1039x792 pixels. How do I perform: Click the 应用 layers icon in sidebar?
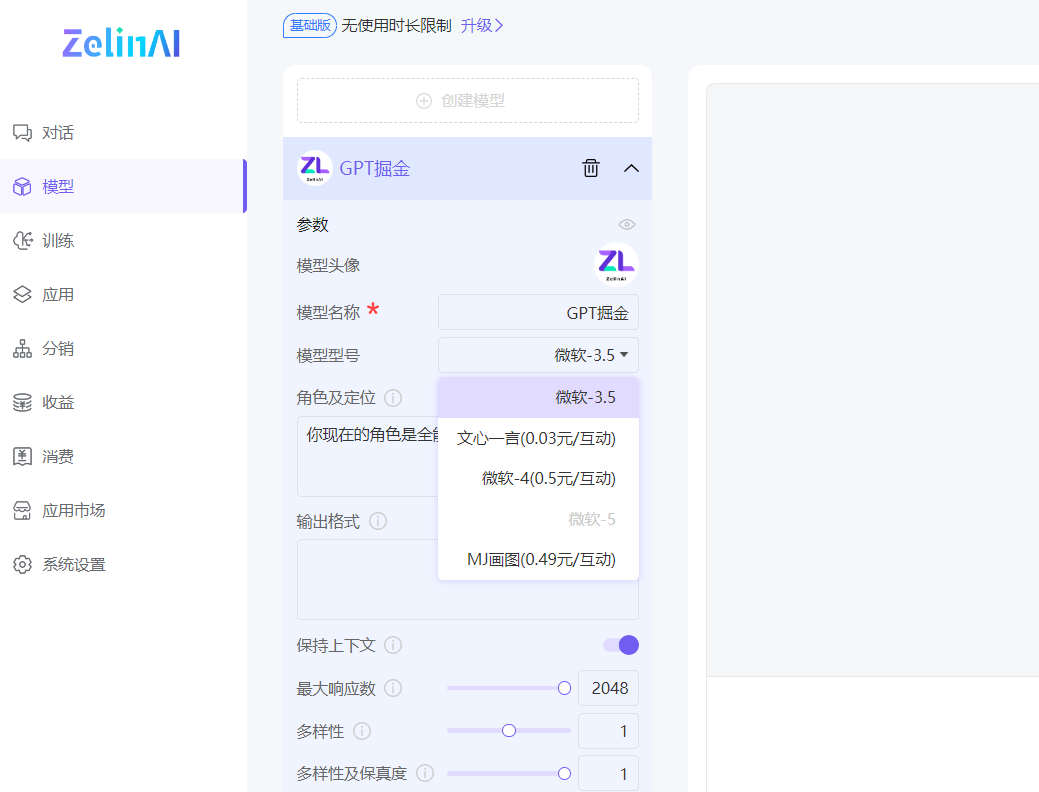click(x=23, y=294)
